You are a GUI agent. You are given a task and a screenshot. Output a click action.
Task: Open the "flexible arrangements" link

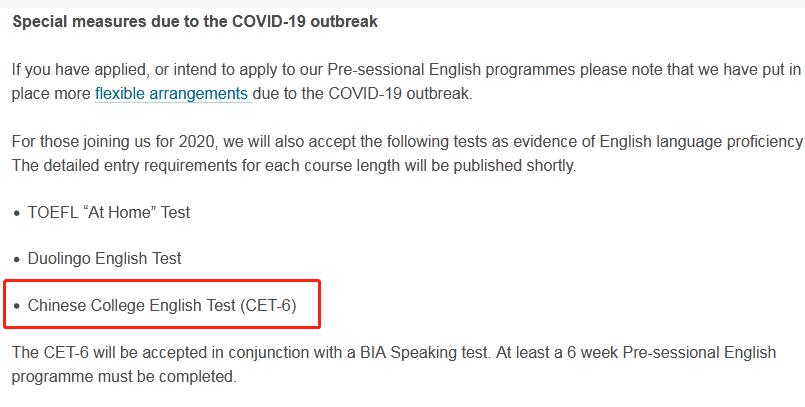(172, 94)
